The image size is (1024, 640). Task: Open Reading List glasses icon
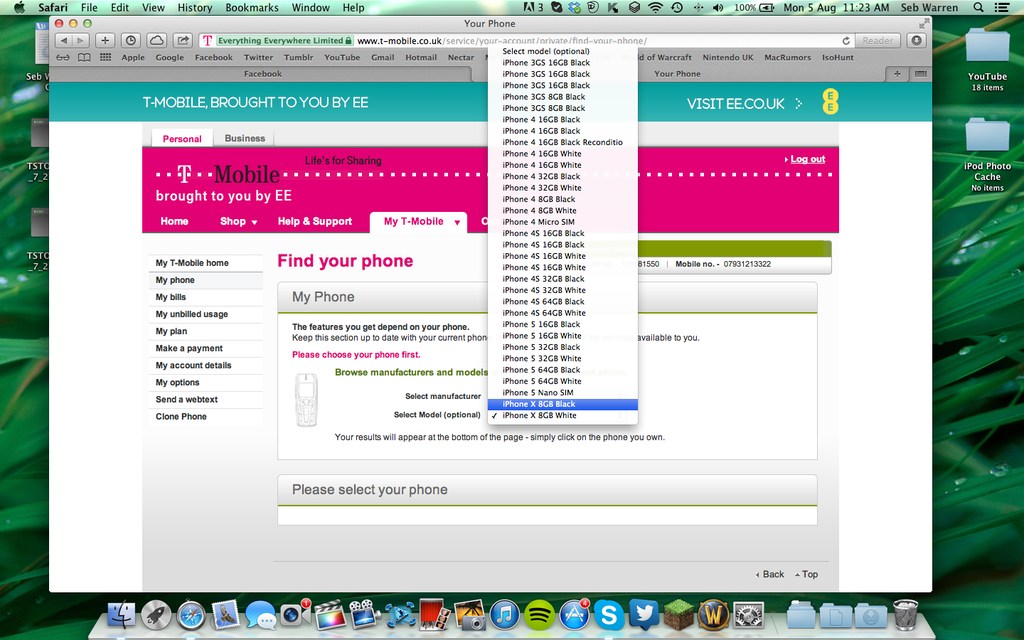pos(63,57)
